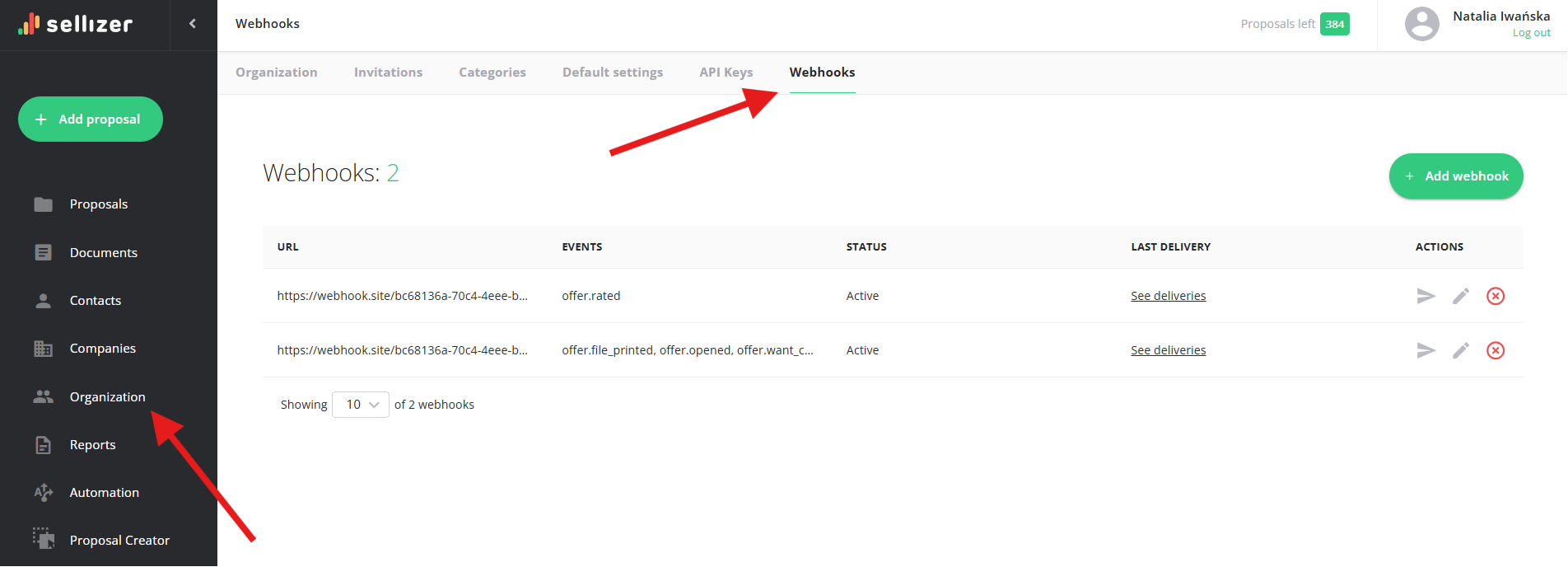Screen dimensions: 1568x567
Task: Select Organization in the sidebar
Action: 108,397
